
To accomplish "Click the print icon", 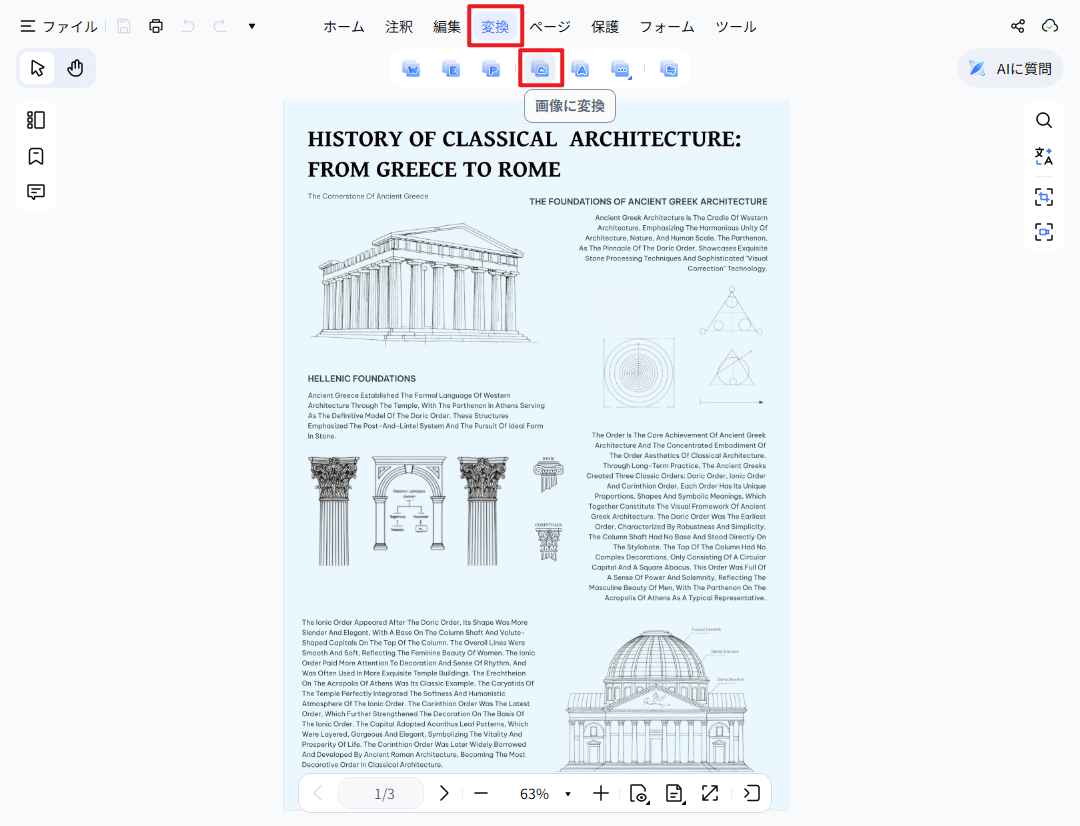I will (156, 26).
